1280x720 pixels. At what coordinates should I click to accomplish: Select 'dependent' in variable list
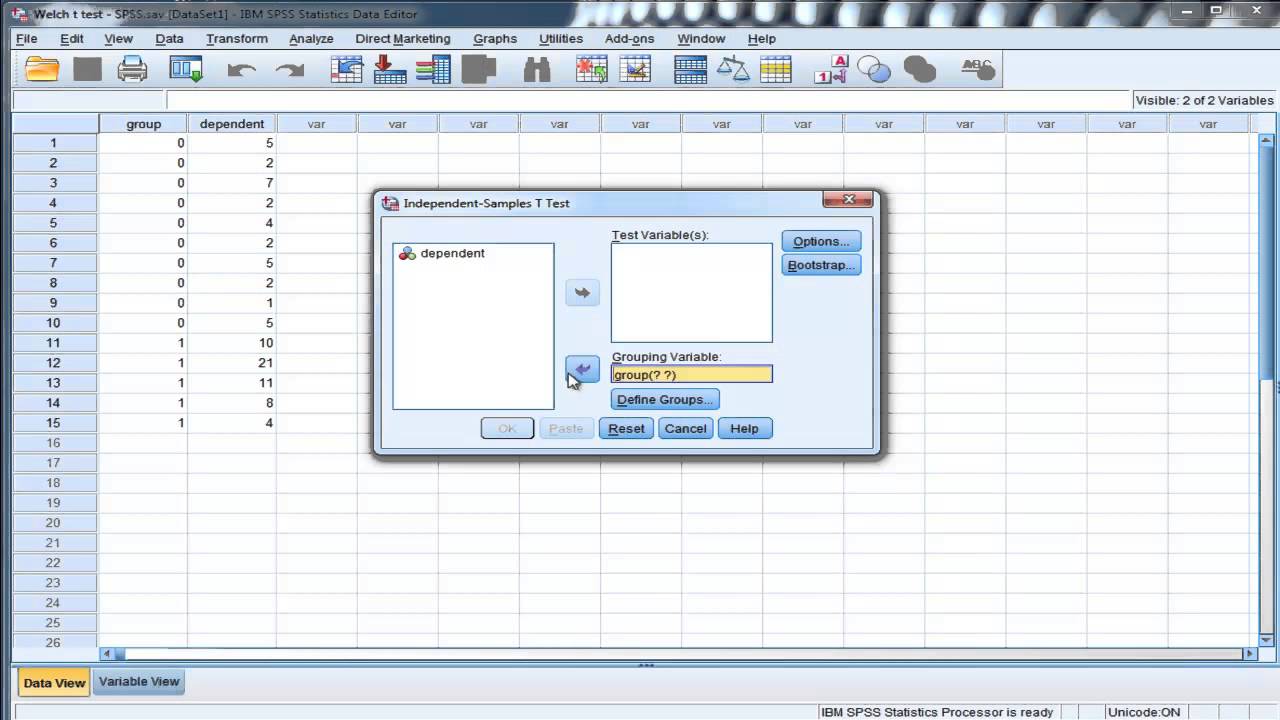(x=452, y=253)
